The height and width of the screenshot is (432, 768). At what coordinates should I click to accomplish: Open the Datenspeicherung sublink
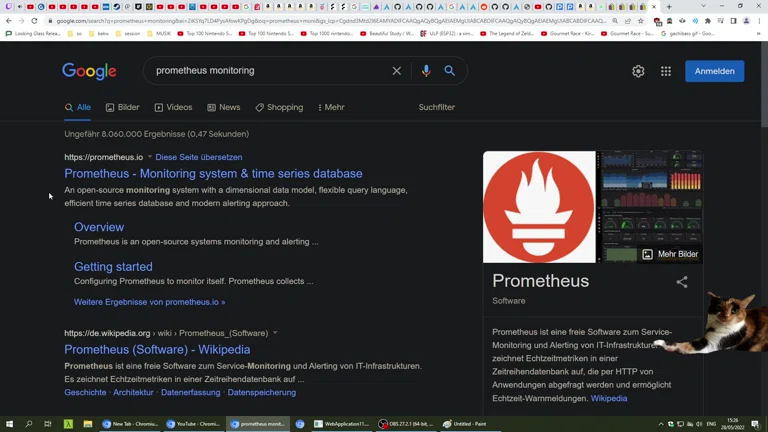[262, 392]
